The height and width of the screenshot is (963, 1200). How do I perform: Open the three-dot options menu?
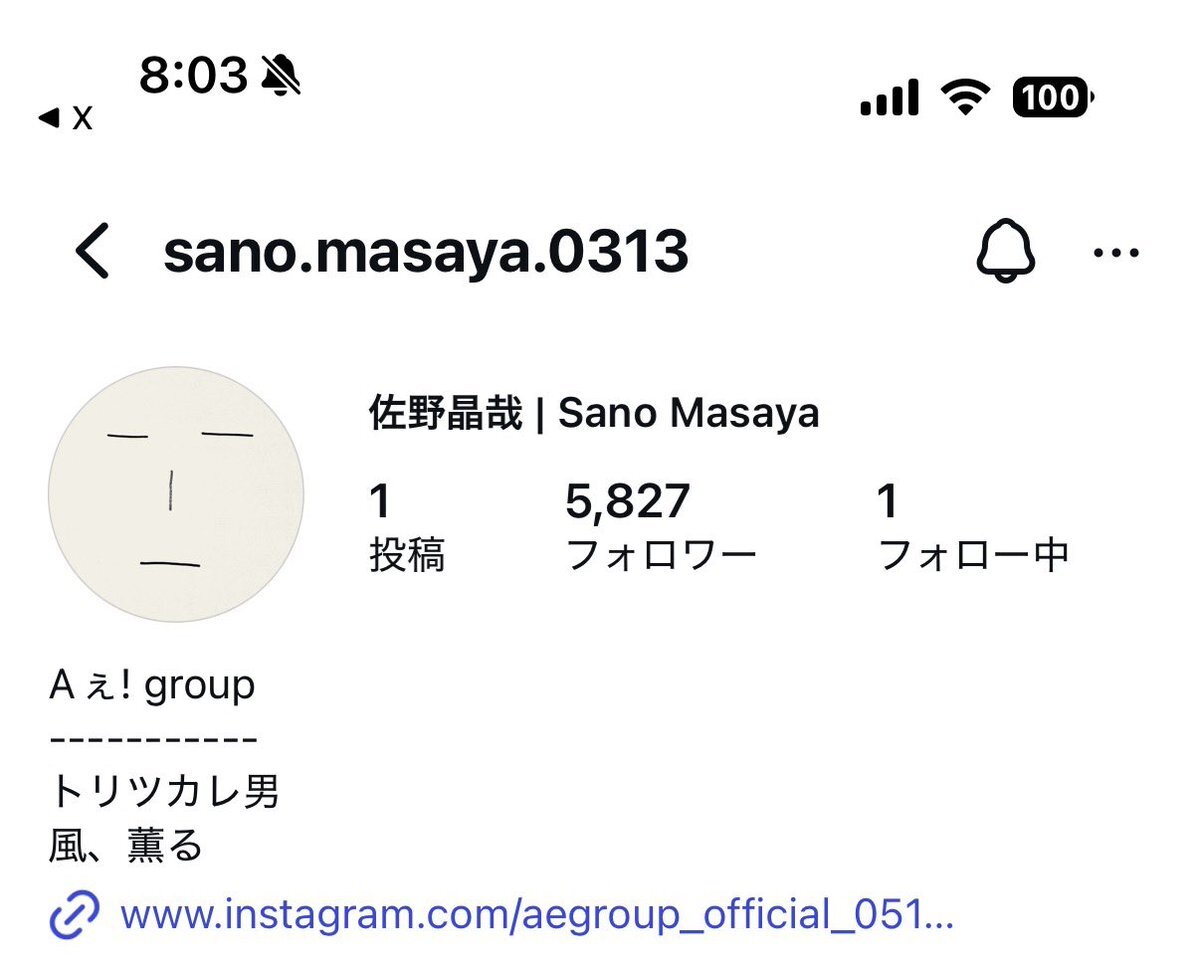click(1115, 253)
